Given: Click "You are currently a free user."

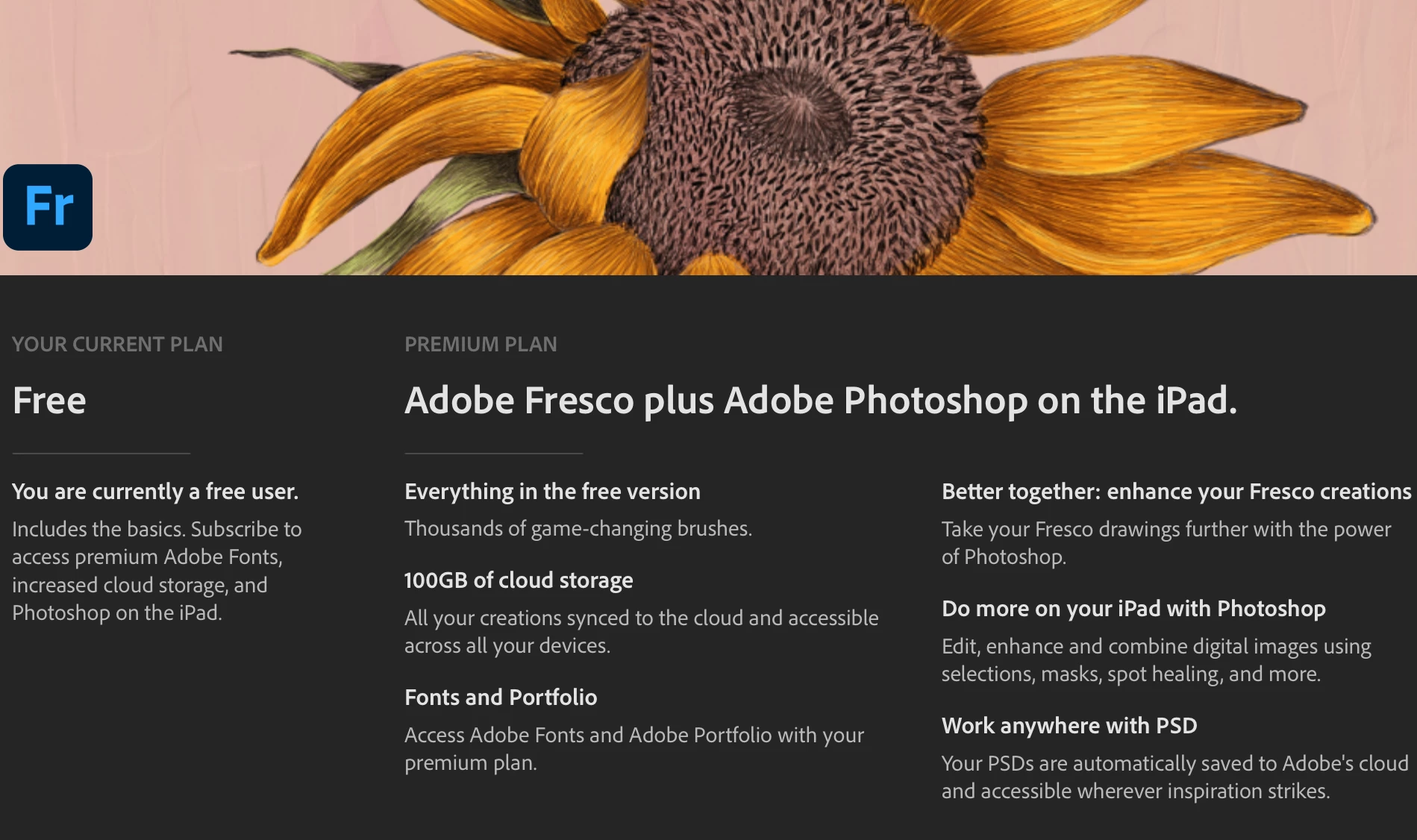Looking at the screenshot, I should tap(155, 492).
